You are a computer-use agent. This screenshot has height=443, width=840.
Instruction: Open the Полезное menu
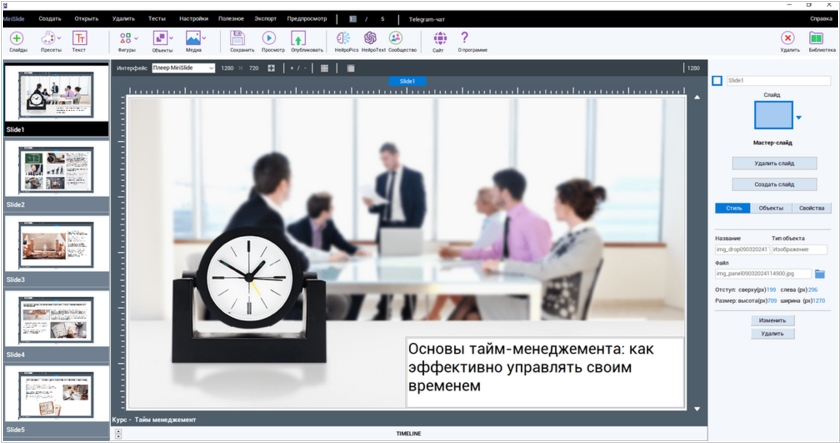click(x=231, y=19)
